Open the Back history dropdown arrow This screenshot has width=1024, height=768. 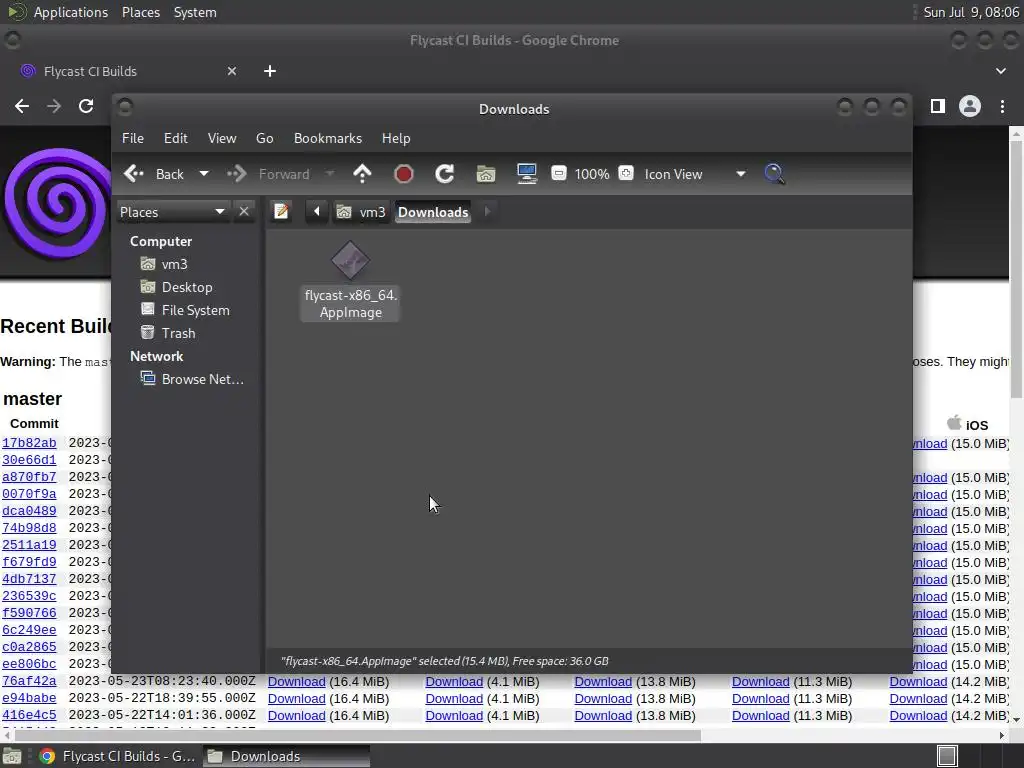coord(204,174)
